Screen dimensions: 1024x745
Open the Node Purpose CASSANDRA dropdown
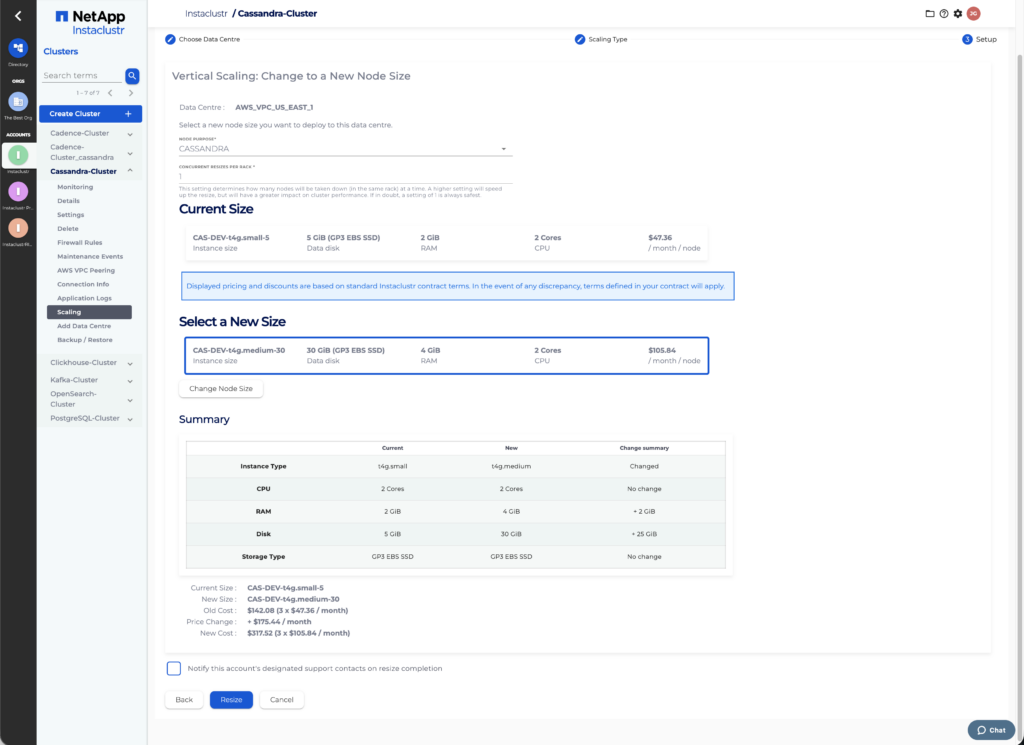(345, 149)
